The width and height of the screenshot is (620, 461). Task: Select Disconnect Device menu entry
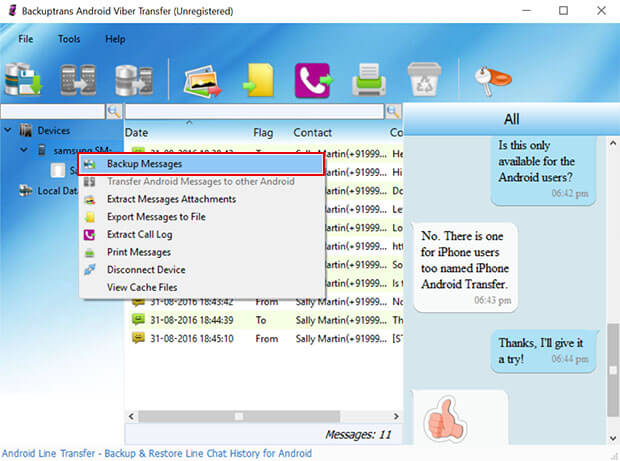click(201, 270)
